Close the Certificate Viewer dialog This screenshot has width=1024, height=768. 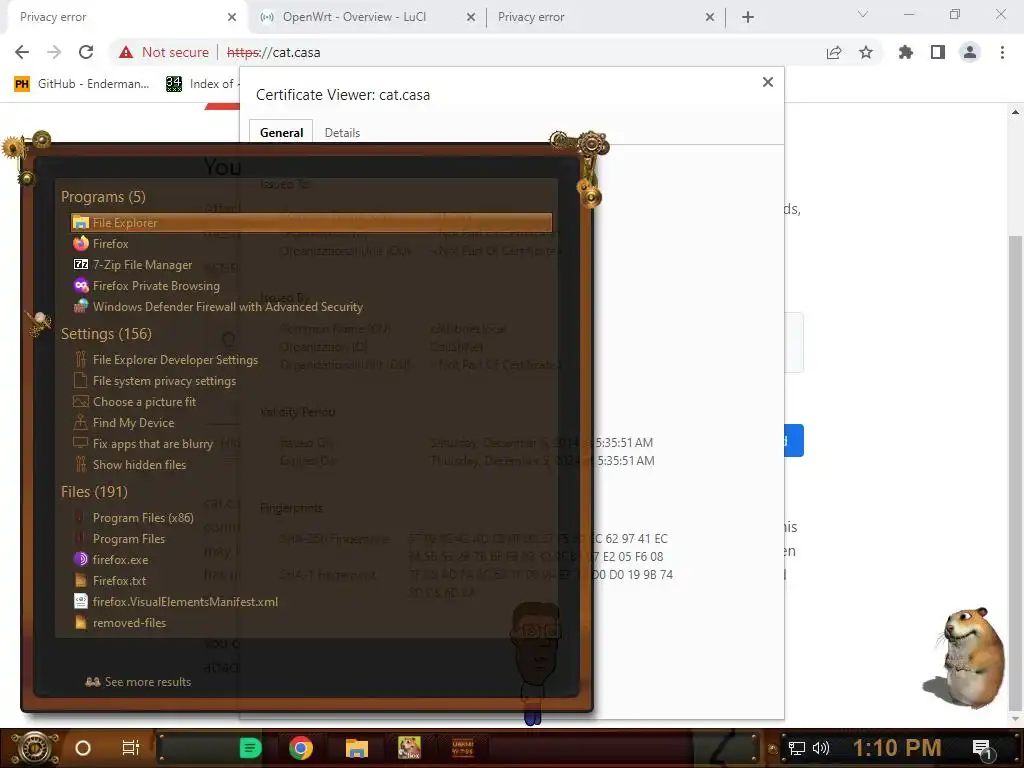[x=768, y=82]
